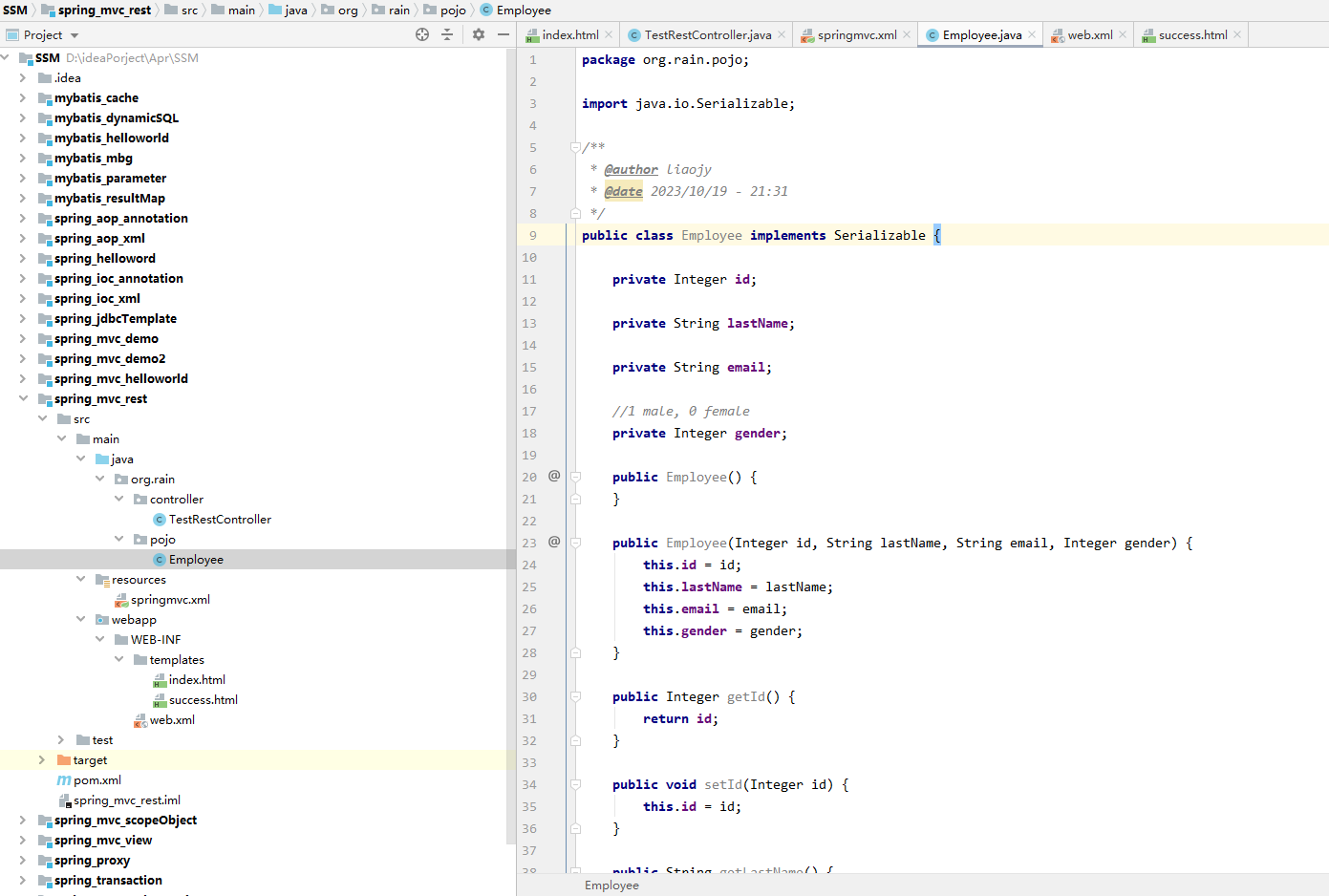Close the Employee.java tab
The height and width of the screenshot is (896, 1329).
(x=1032, y=34)
